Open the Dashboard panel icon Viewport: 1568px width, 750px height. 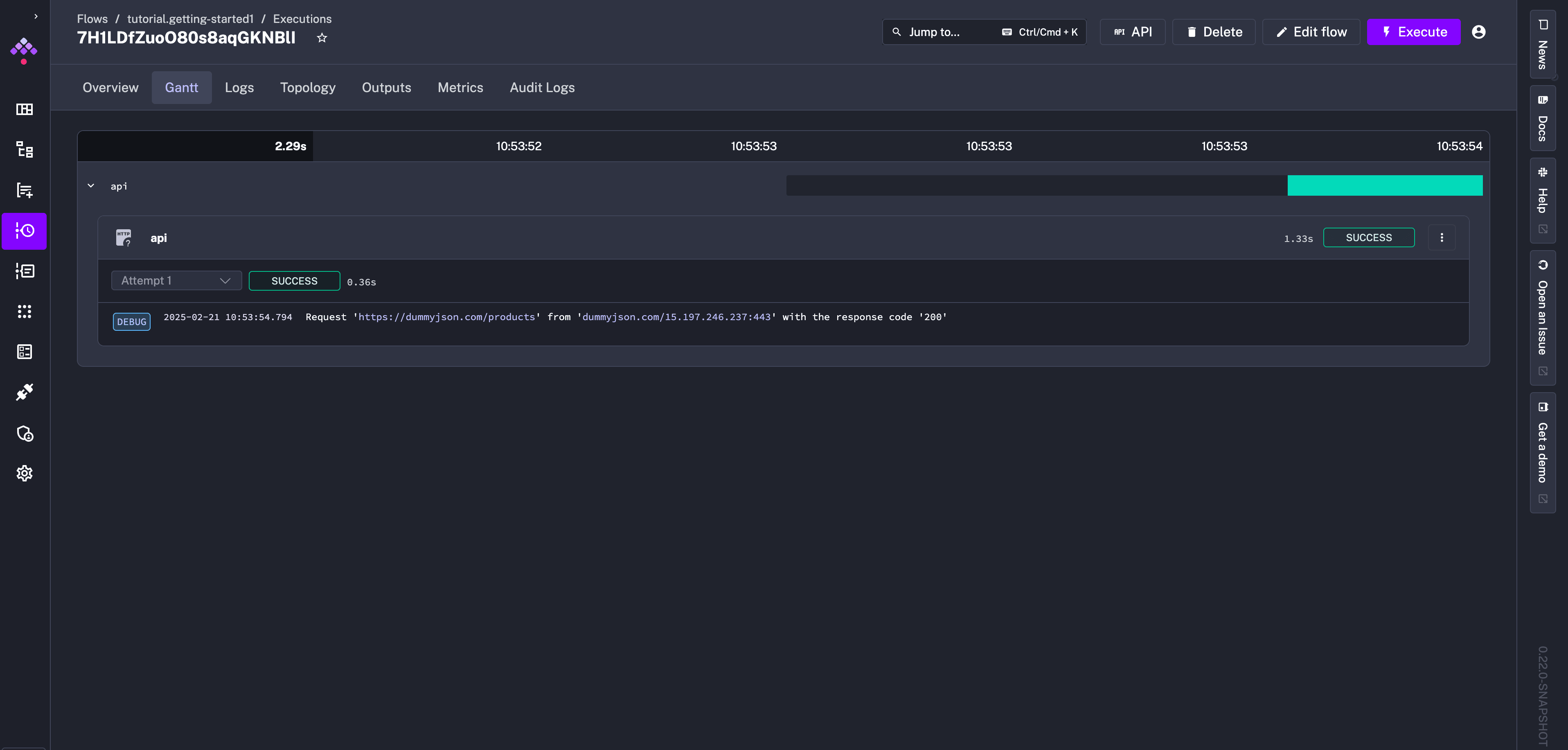click(x=24, y=109)
